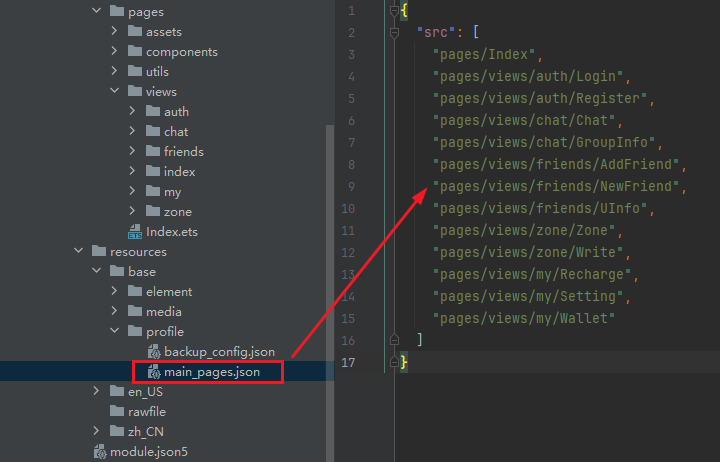Expand the components folder chevron
Screen dimensions: 720x462
(x=114, y=51)
